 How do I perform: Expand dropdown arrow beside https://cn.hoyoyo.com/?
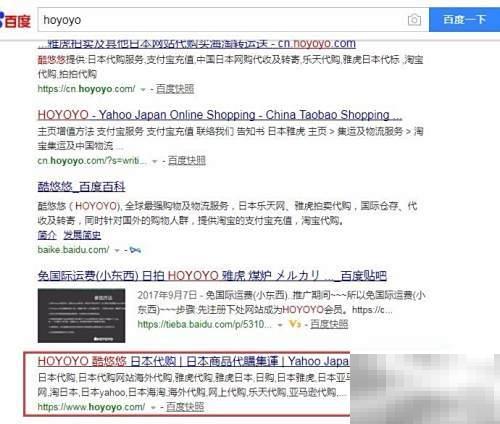143,89
